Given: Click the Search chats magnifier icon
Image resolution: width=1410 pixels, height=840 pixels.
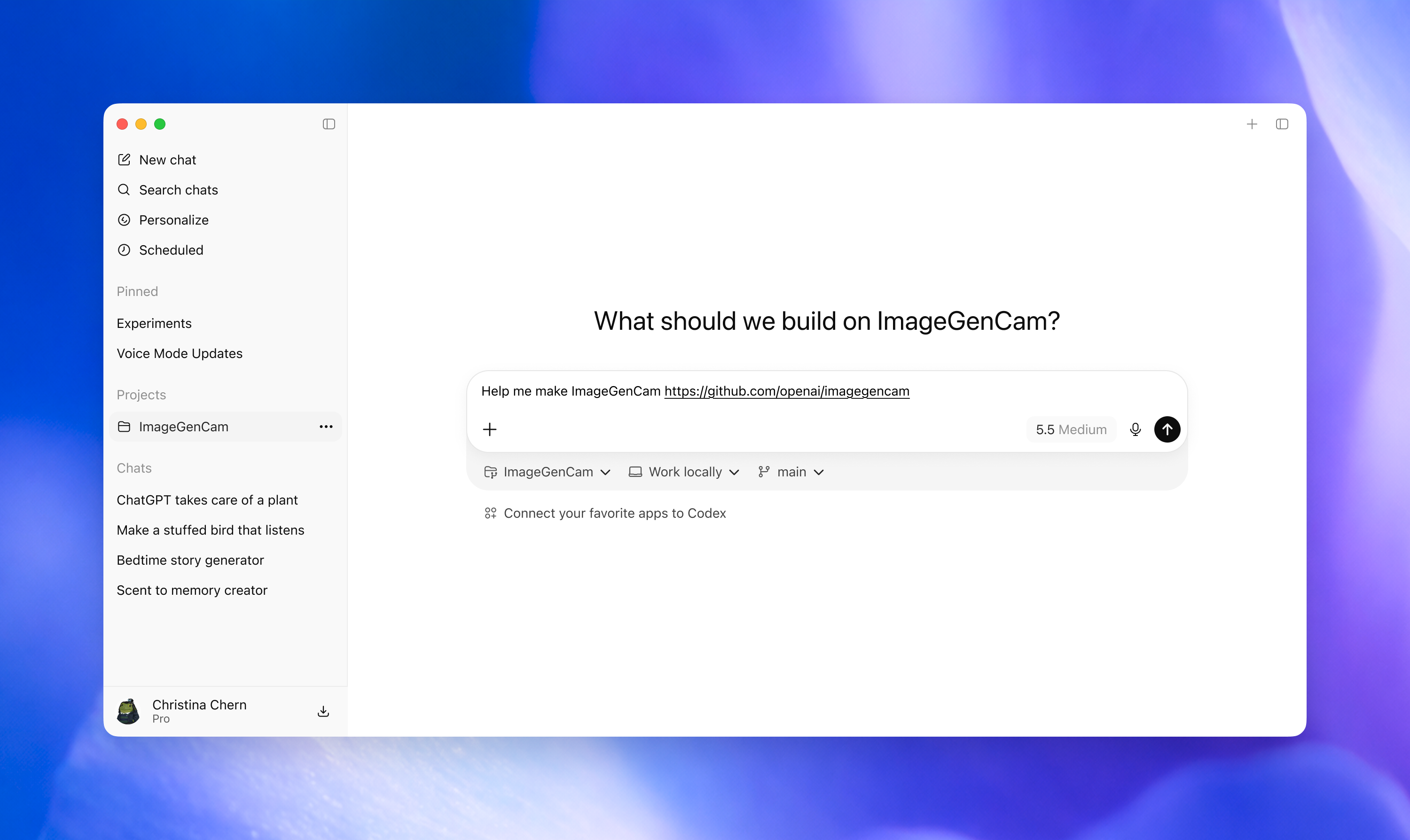Looking at the screenshot, I should click(124, 190).
